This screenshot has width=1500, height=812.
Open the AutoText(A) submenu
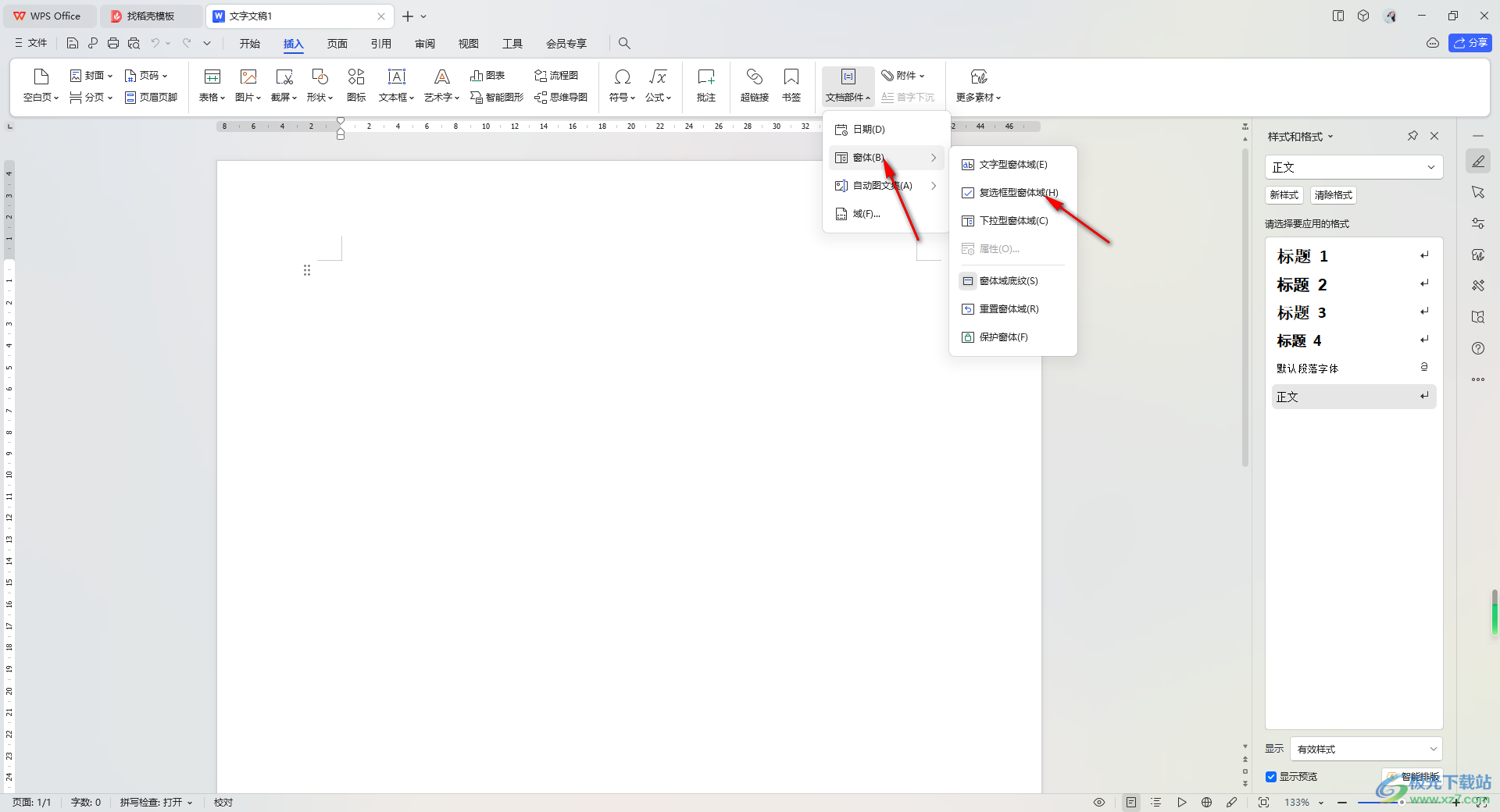886,186
